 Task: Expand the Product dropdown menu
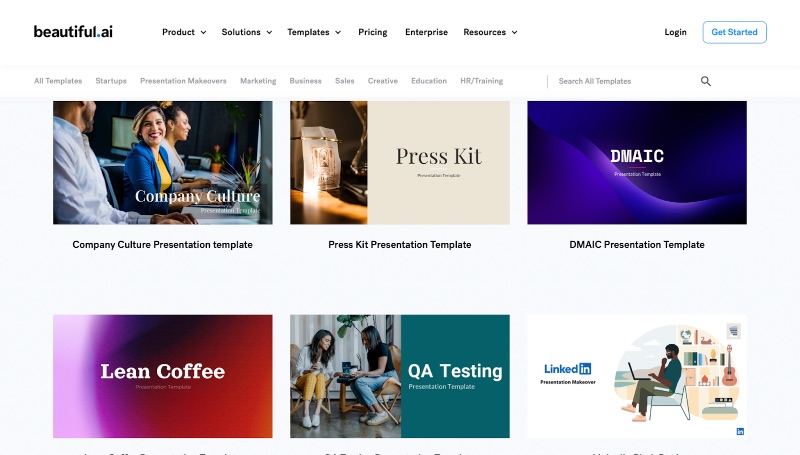point(184,32)
